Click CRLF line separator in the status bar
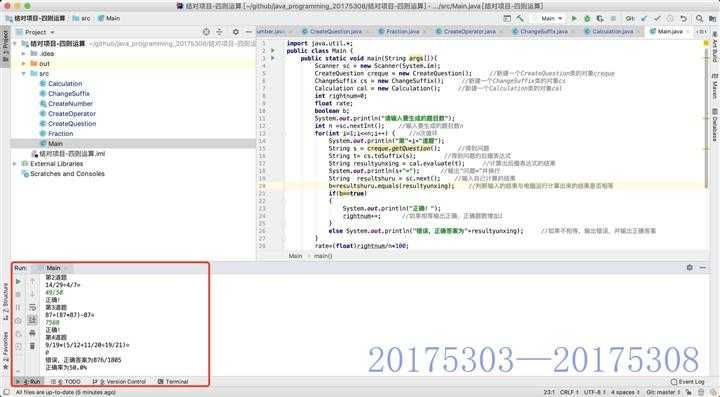This screenshot has height=397, width=720. pos(569,392)
